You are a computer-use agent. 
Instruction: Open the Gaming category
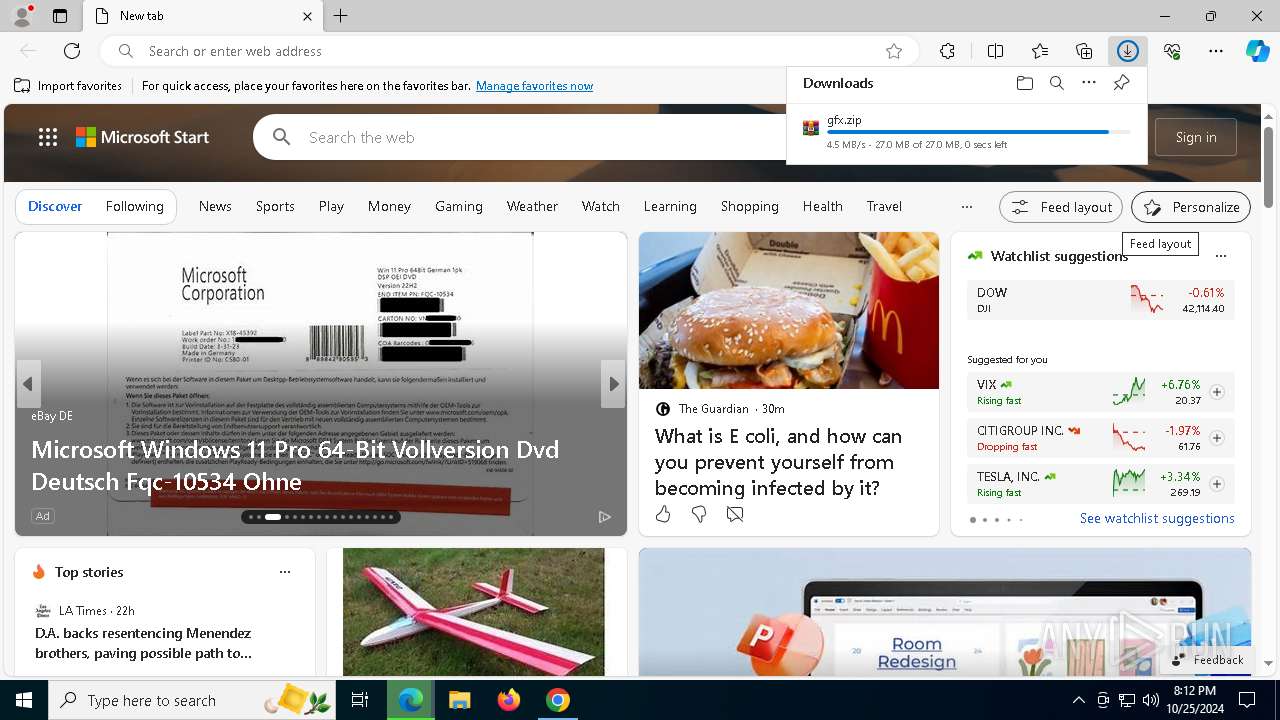(x=459, y=207)
